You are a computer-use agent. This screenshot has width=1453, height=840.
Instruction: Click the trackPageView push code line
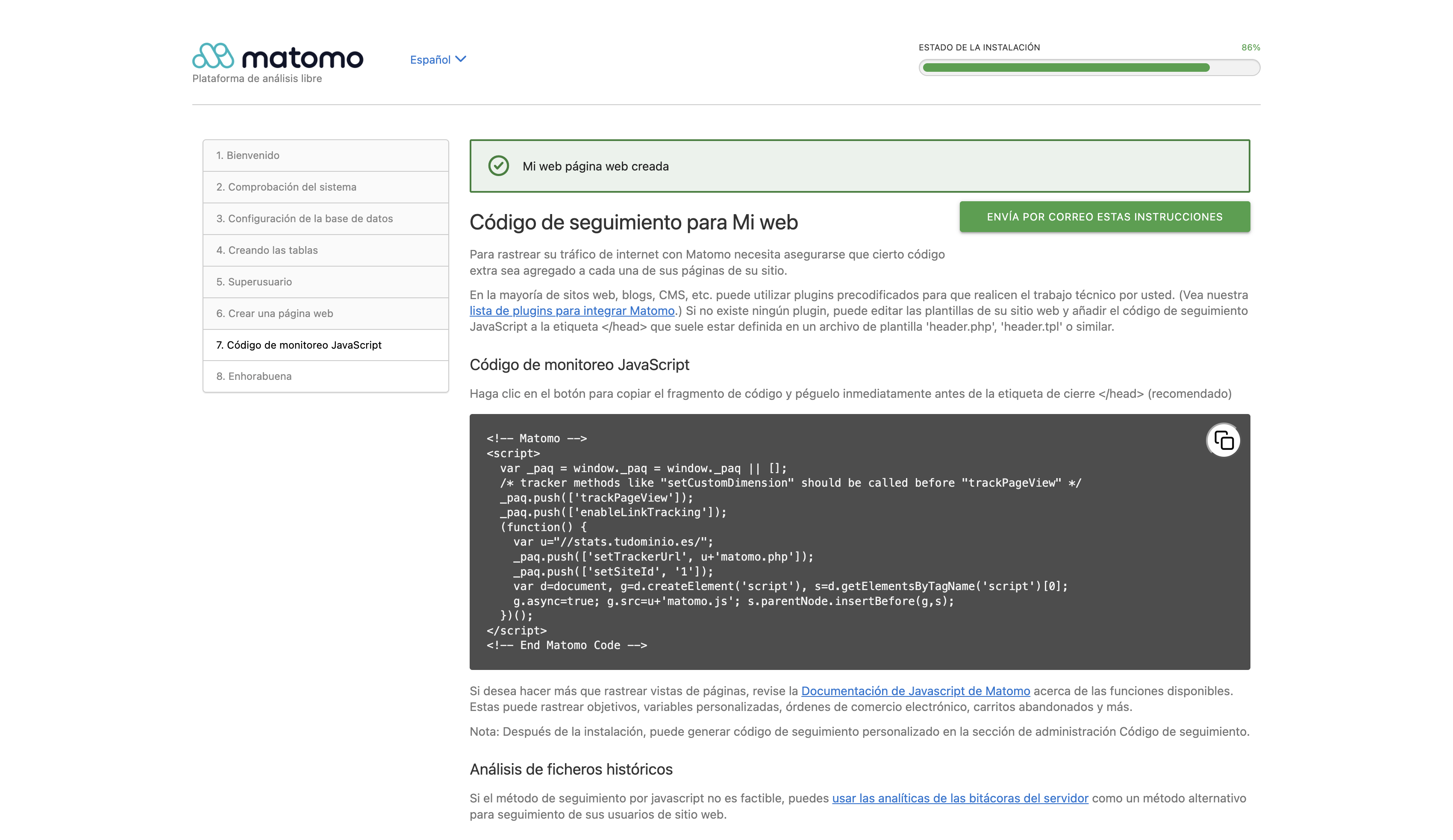596,497
